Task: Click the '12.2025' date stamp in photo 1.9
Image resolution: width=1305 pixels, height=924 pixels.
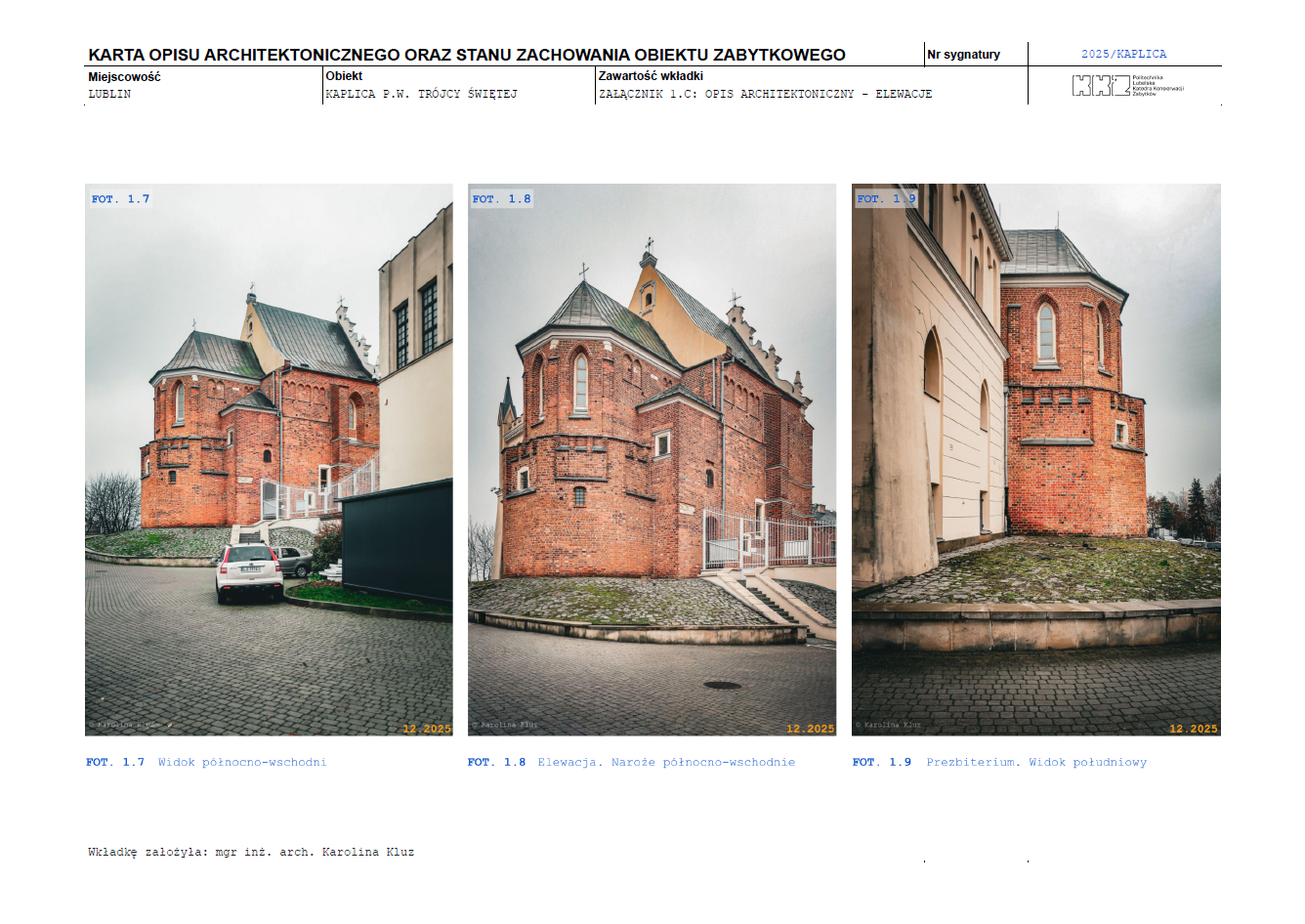Action: point(1194,729)
